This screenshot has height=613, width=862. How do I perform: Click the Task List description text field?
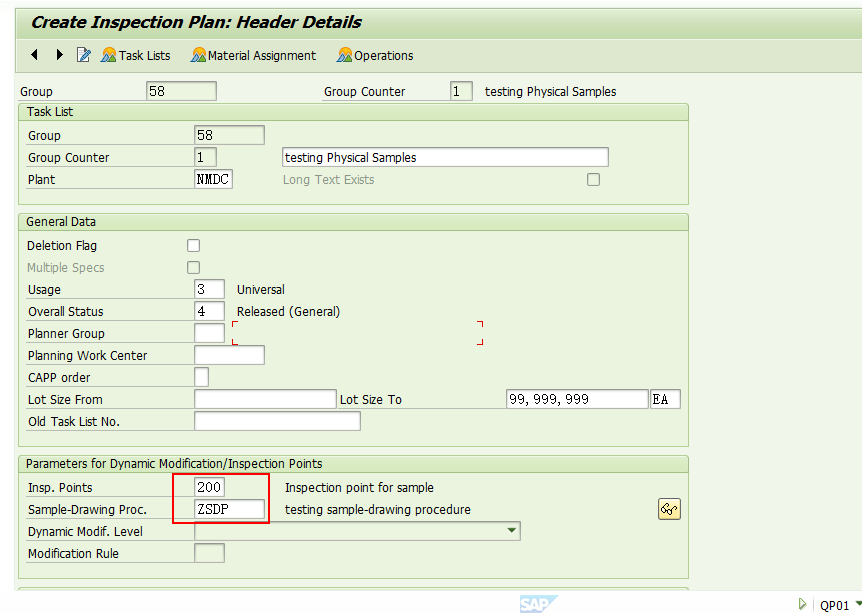pyautogui.click(x=445, y=157)
